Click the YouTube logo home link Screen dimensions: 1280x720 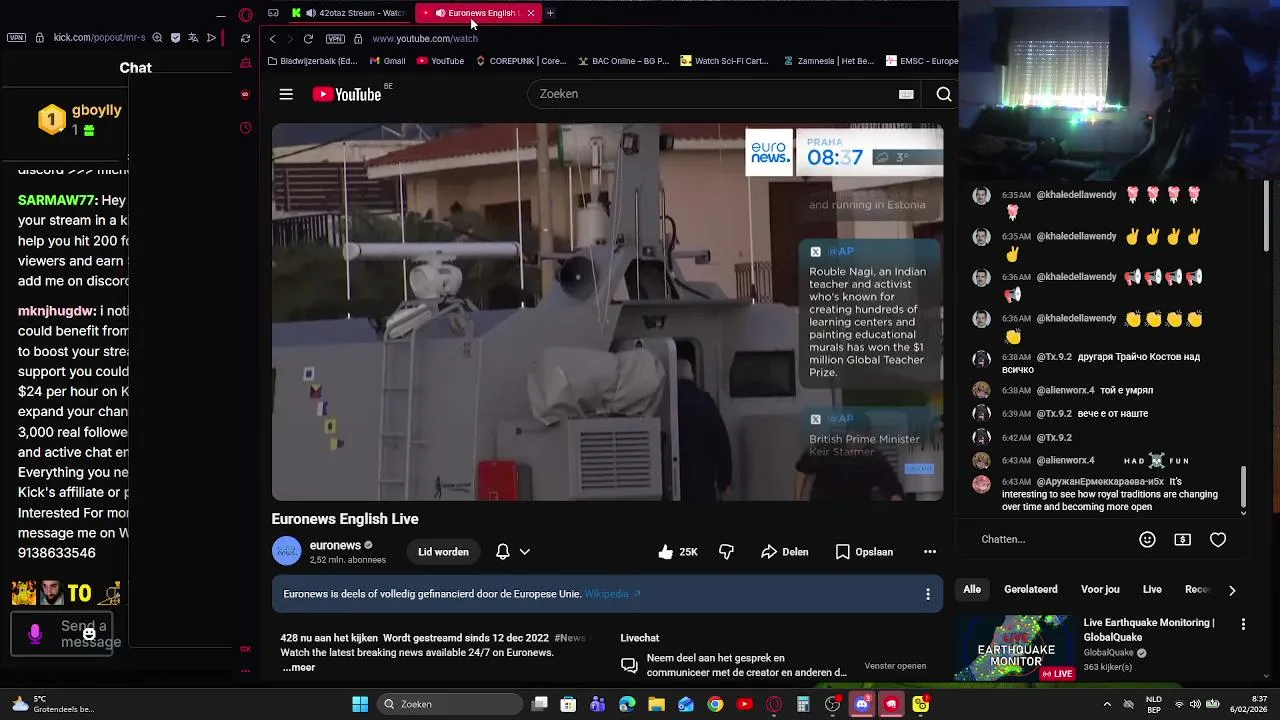coord(347,94)
